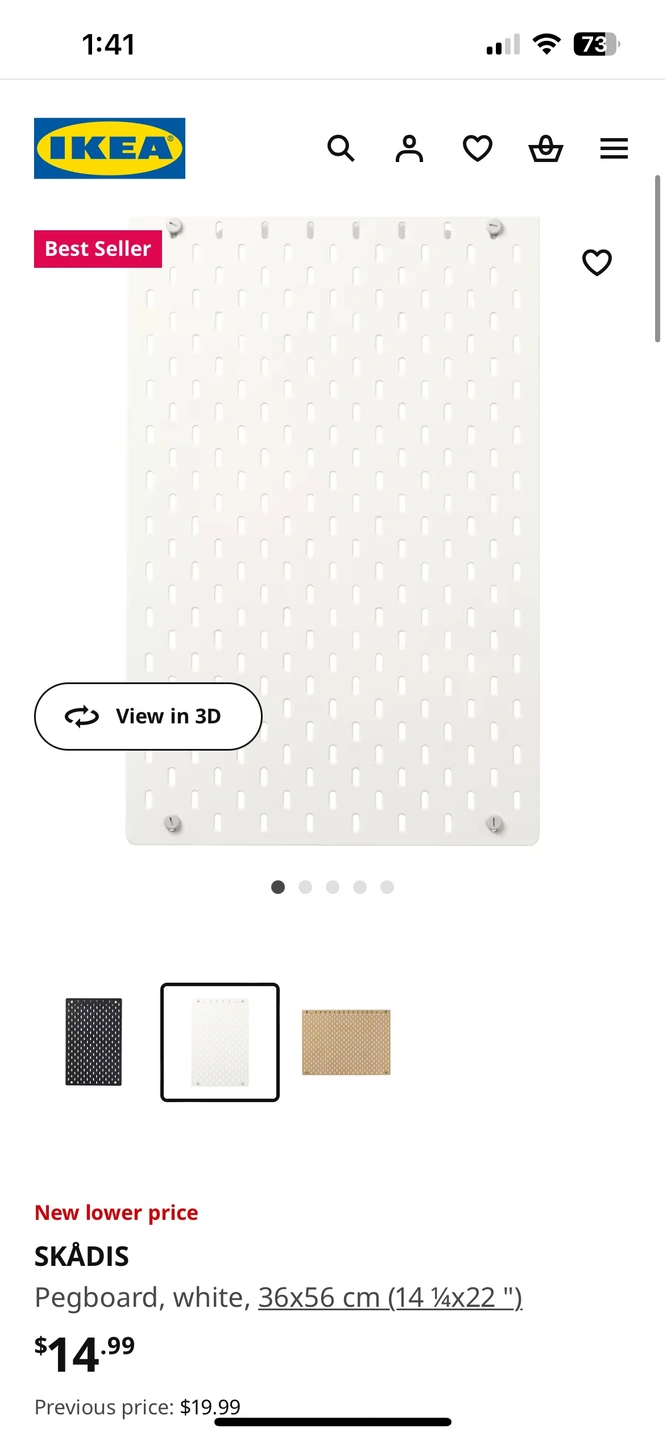Open the favorites heart in header

(x=477, y=149)
